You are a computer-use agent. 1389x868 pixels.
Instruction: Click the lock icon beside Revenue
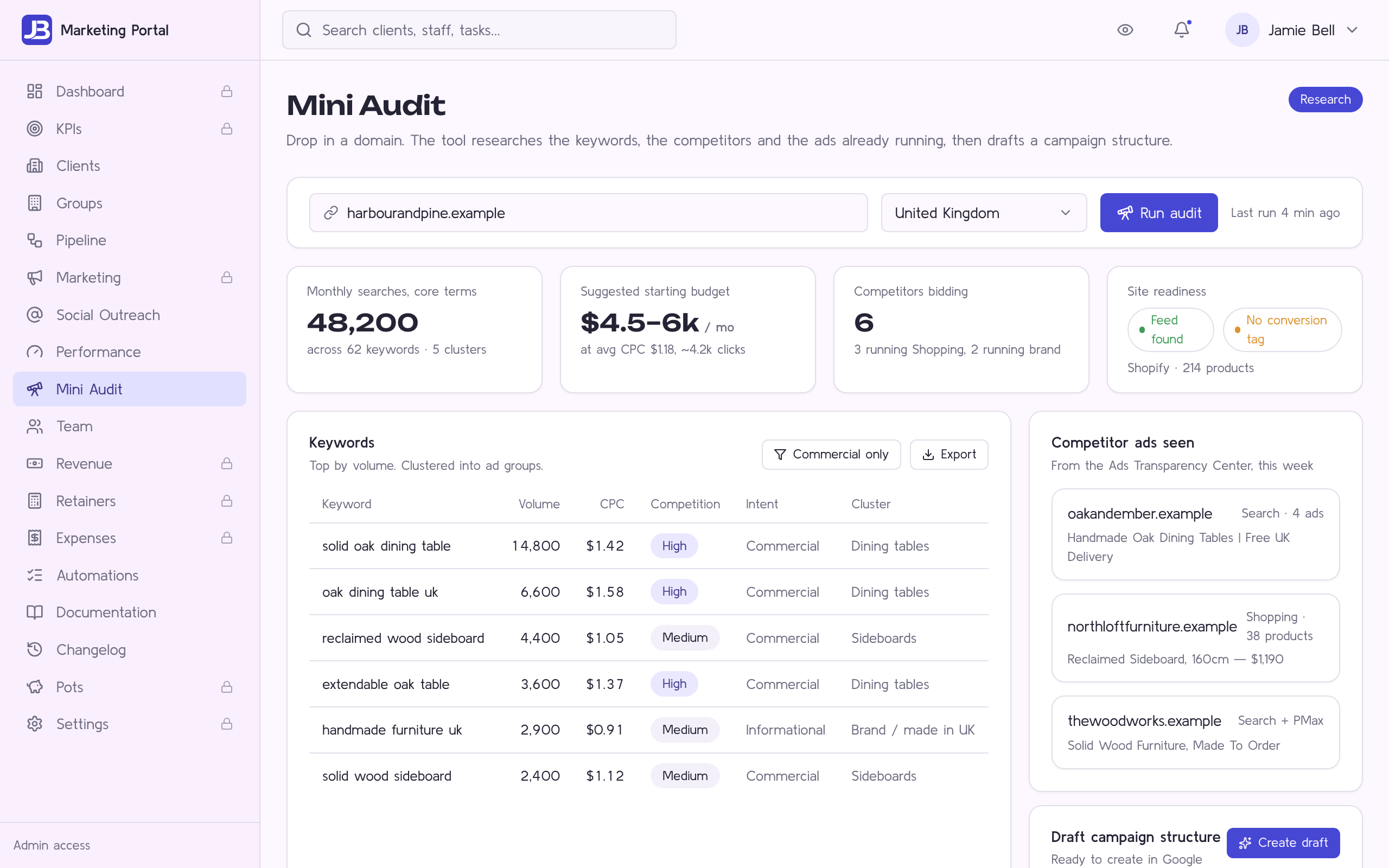coord(227,463)
